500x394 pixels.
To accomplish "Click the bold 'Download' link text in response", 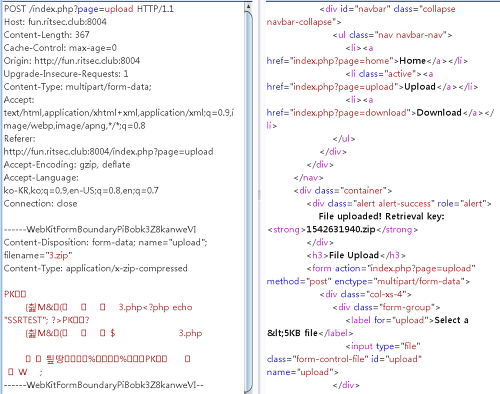I will tap(439, 113).
